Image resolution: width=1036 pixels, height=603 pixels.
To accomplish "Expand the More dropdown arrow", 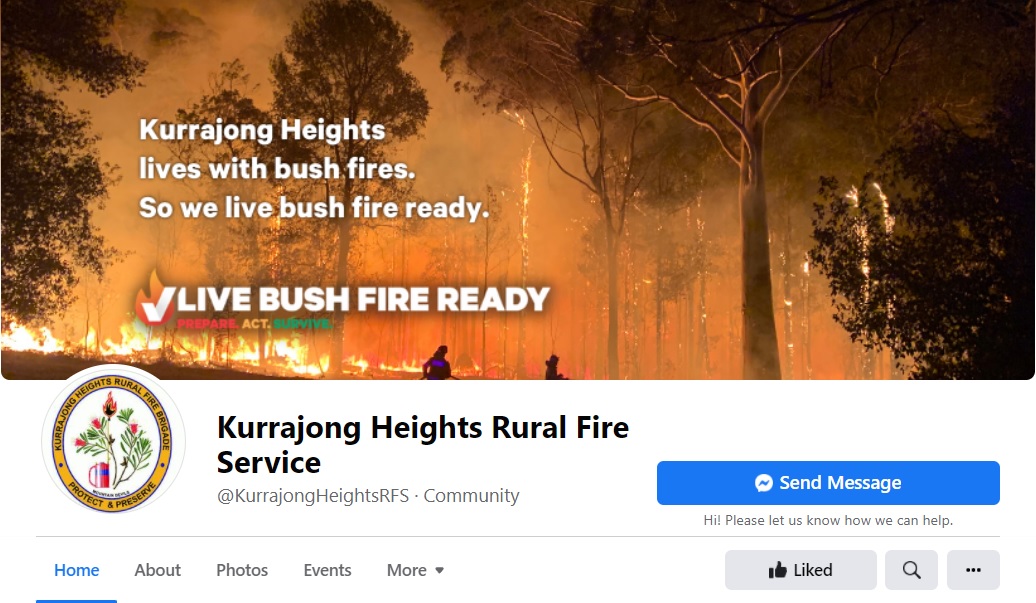I will (439, 570).
